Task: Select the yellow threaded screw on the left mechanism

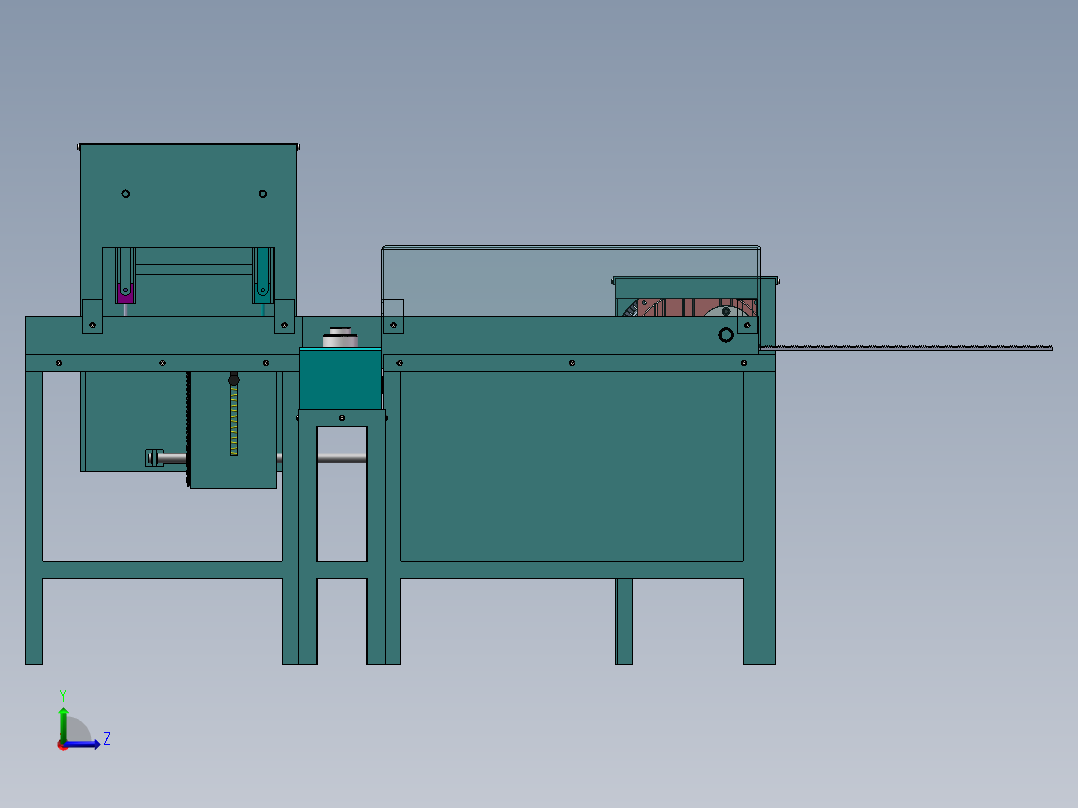Action: [234, 420]
